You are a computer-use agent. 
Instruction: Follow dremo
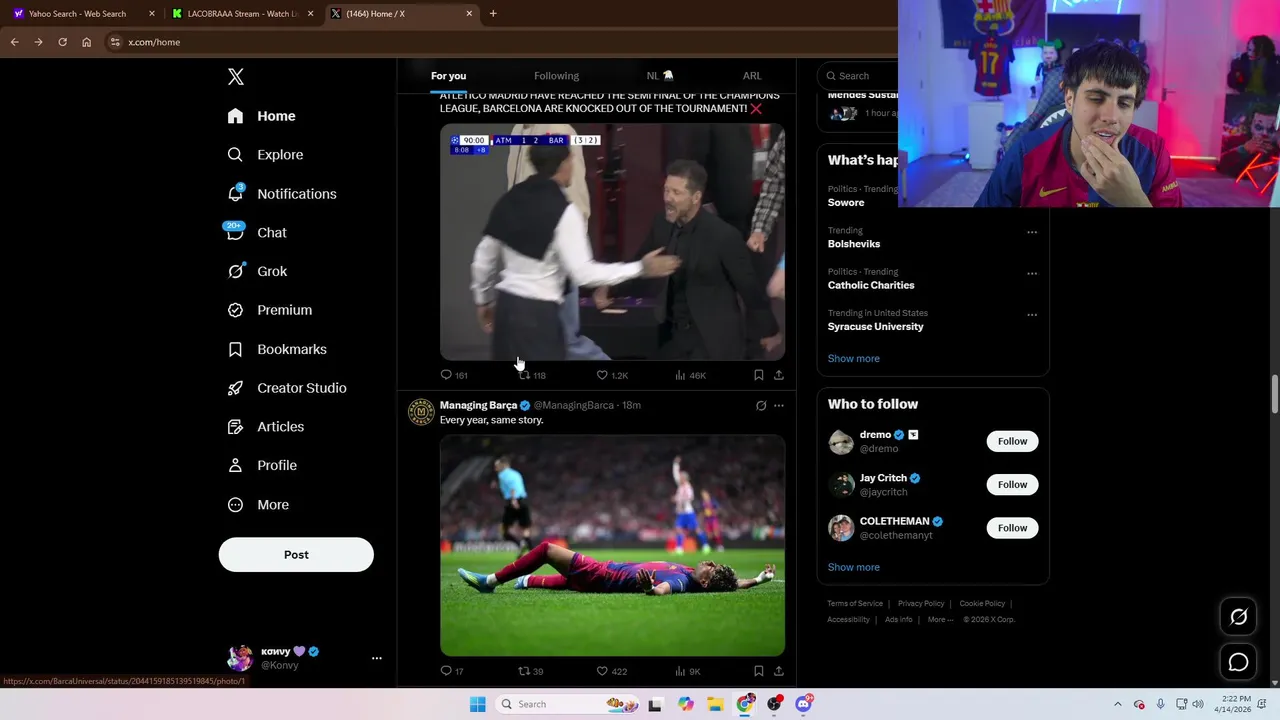click(1012, 441)
